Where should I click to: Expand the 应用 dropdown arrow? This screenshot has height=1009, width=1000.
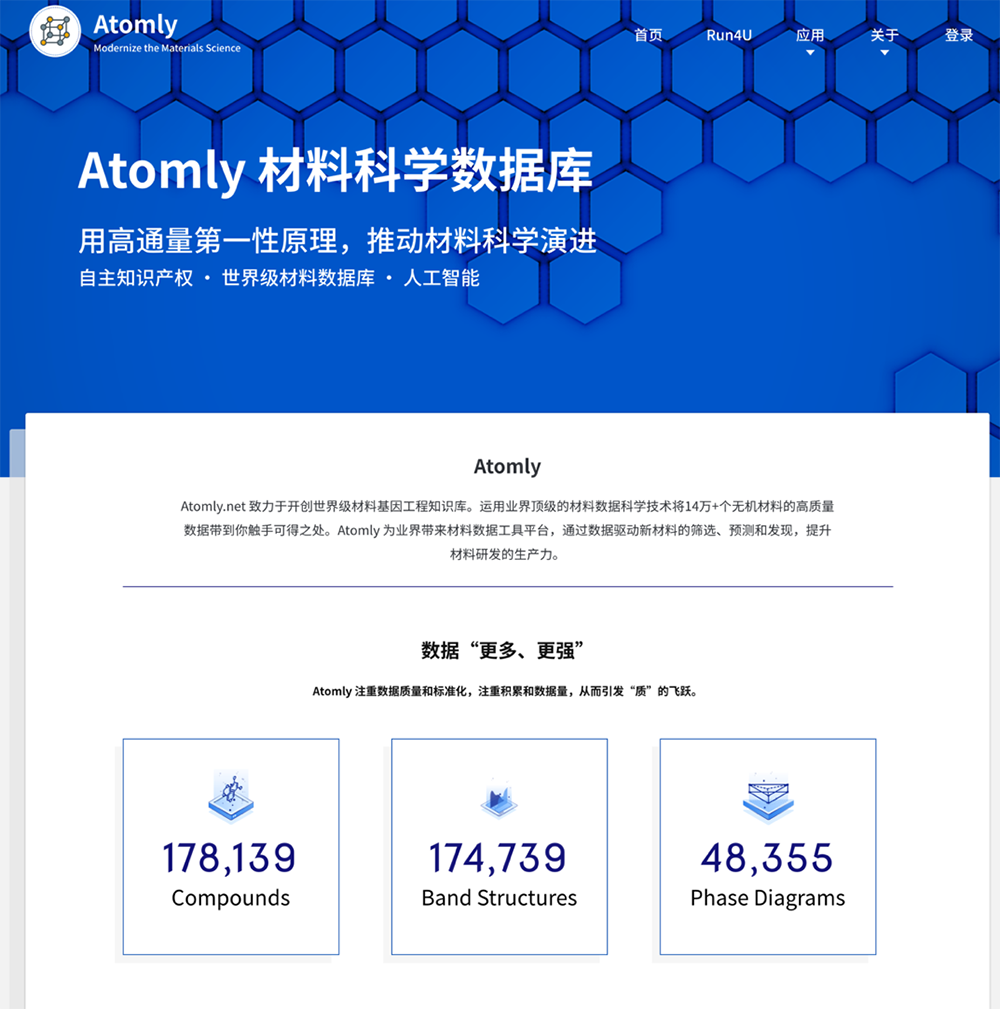[x=810, y=53]
